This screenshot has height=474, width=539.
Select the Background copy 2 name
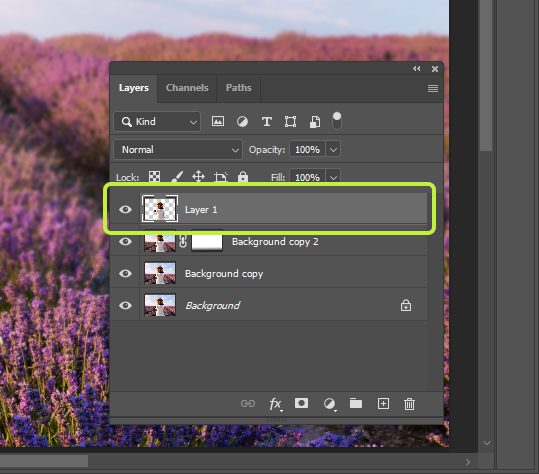pyautogui.click(x=275, y=242)
